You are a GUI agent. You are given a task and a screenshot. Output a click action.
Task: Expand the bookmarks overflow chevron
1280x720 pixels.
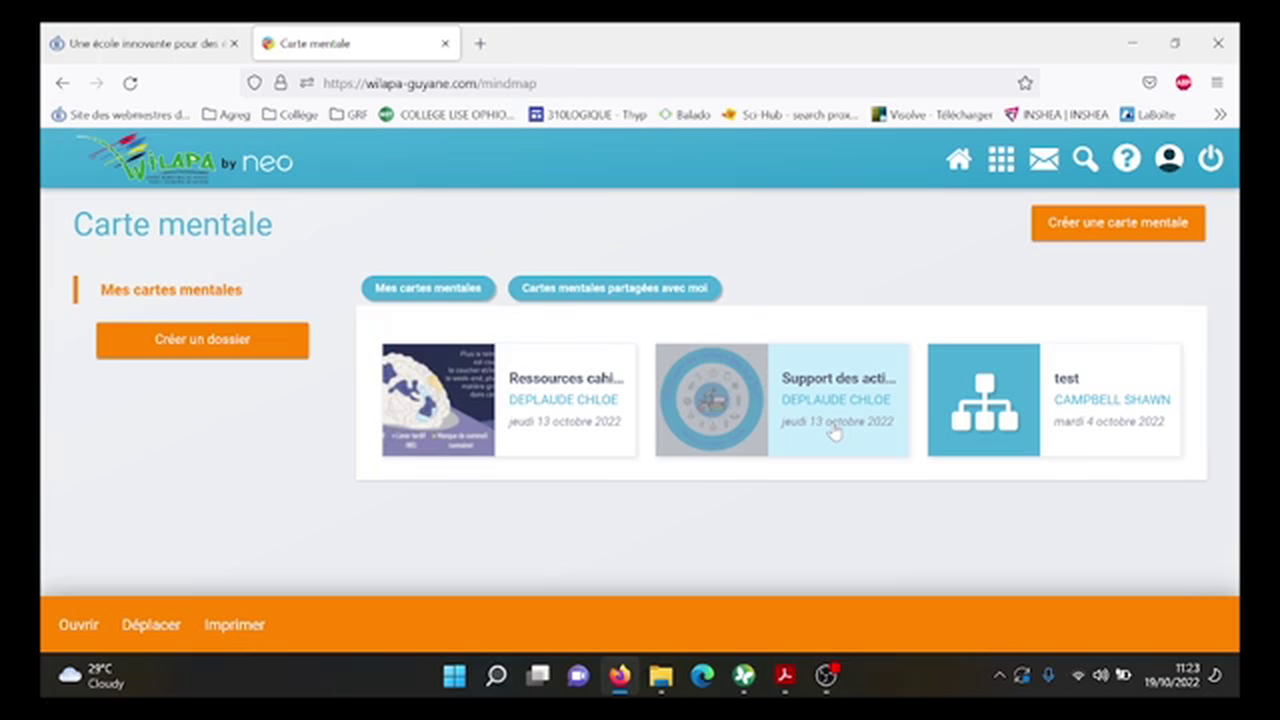click(1221, 114)
